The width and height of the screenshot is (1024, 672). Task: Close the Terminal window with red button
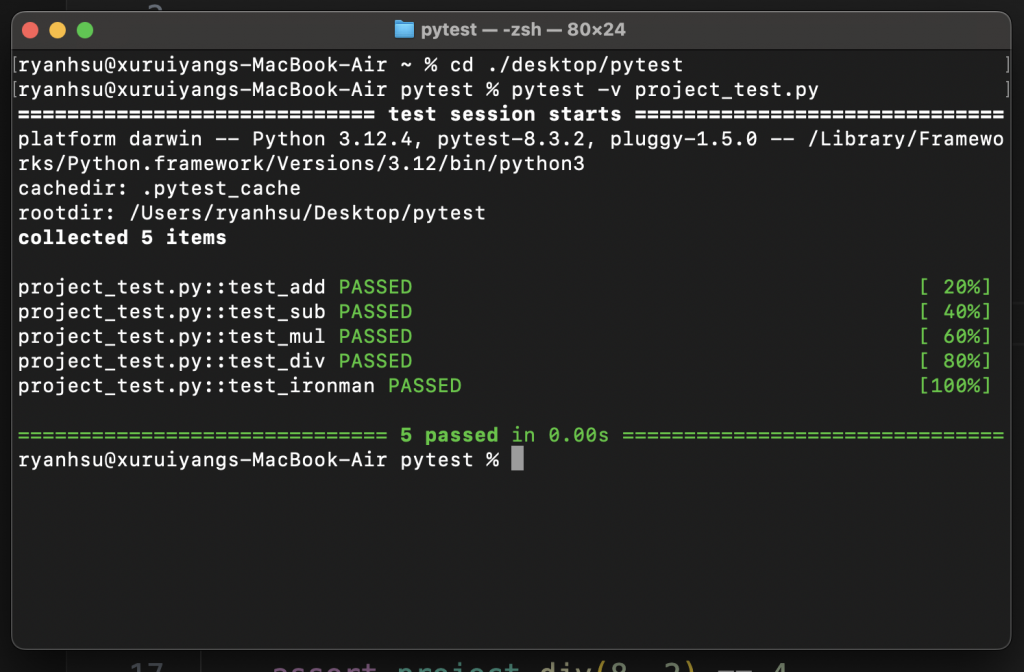point(30,30)
